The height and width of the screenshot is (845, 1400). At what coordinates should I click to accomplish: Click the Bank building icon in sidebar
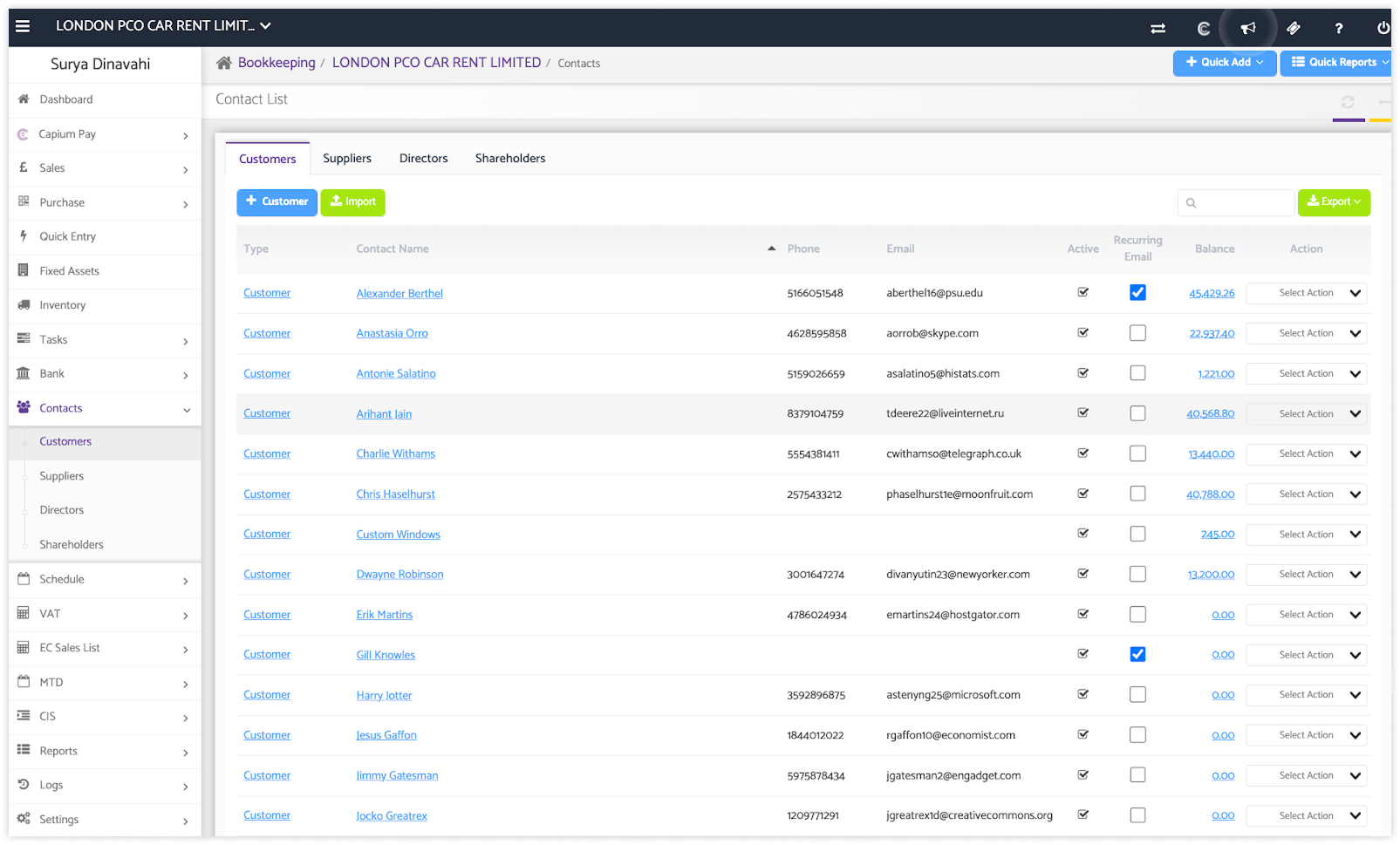[x=24, y=373]
